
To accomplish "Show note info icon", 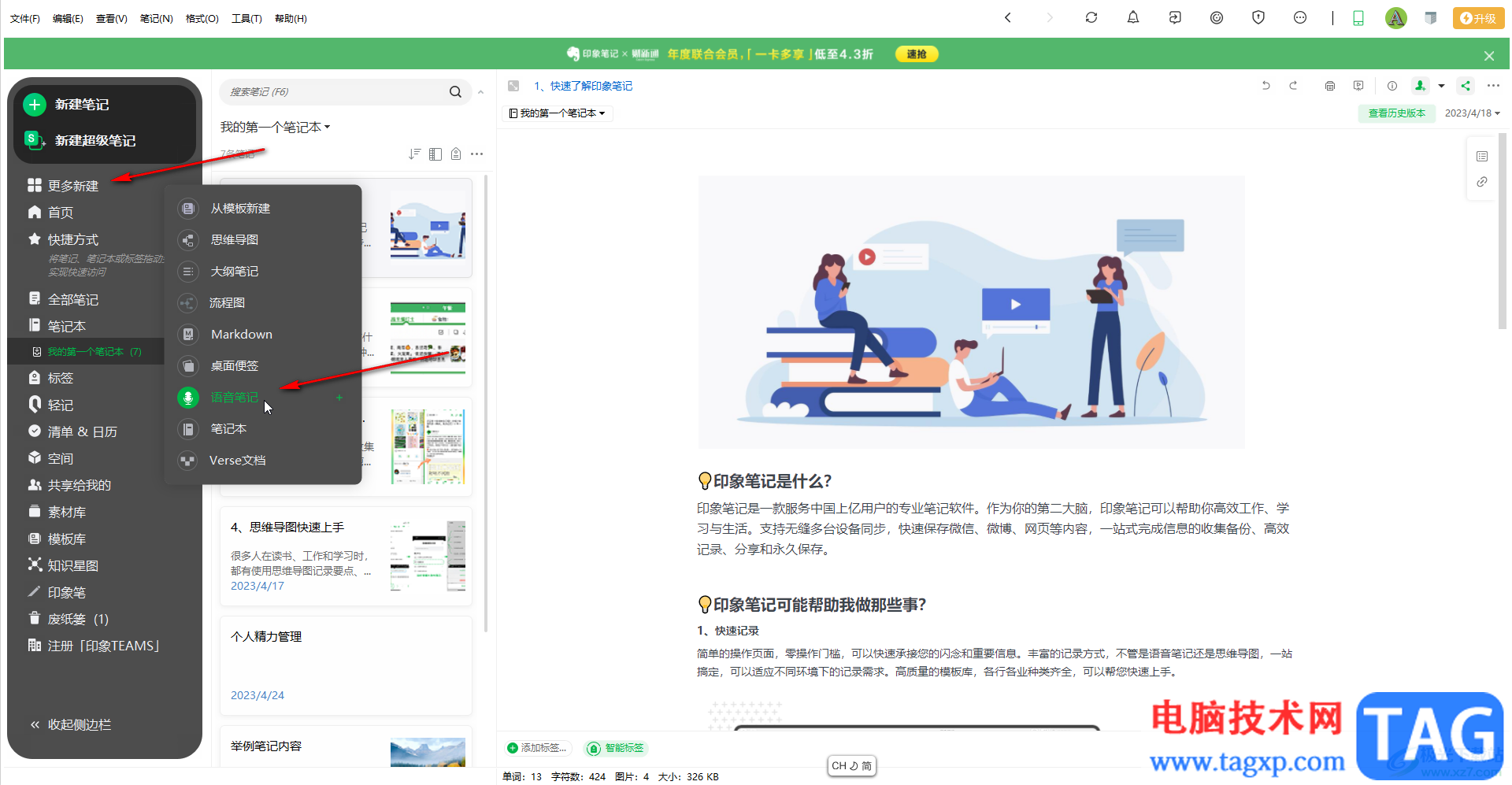I will click(1392, 86).
